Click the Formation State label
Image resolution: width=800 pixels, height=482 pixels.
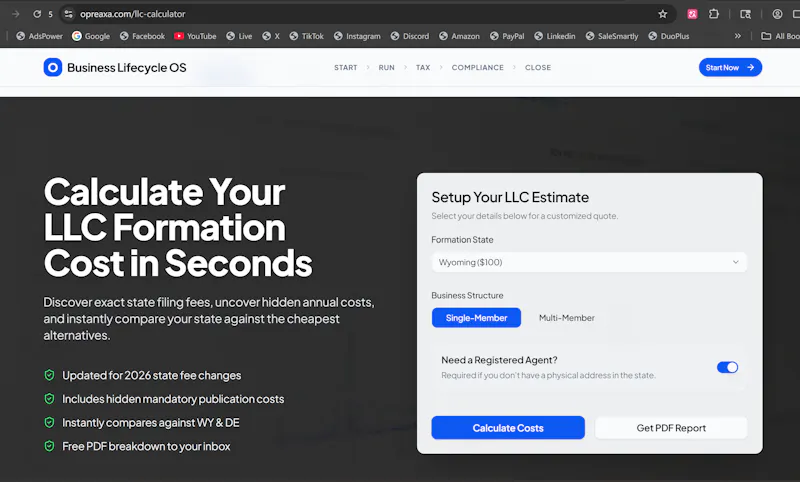[x=462, y=240]
